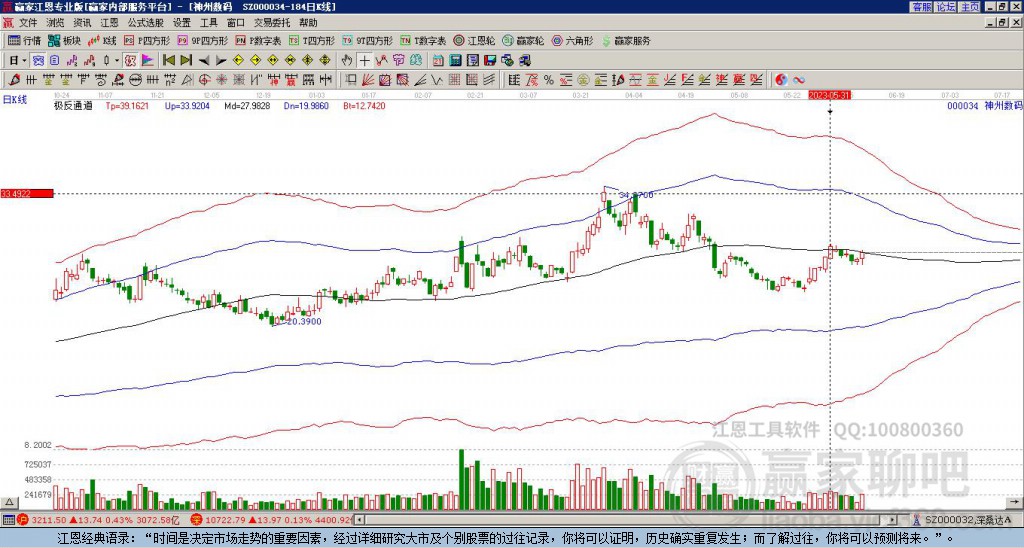1024x548 pixels.
Task: Click the 日K线 label
Action: point(14,100)
